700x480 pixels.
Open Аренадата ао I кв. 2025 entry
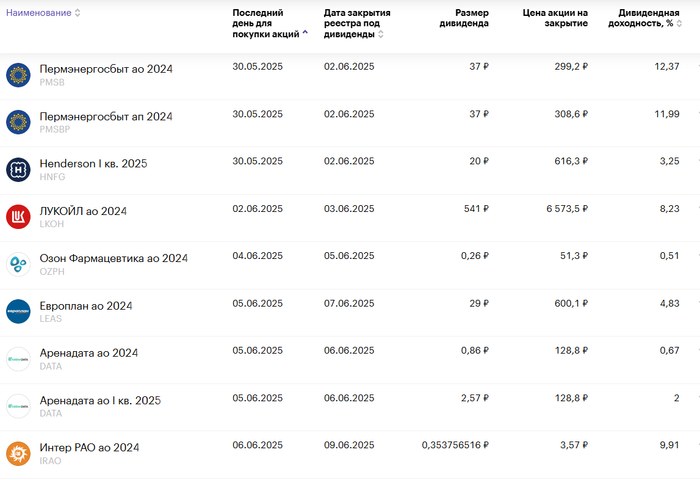tap(100, 400)
